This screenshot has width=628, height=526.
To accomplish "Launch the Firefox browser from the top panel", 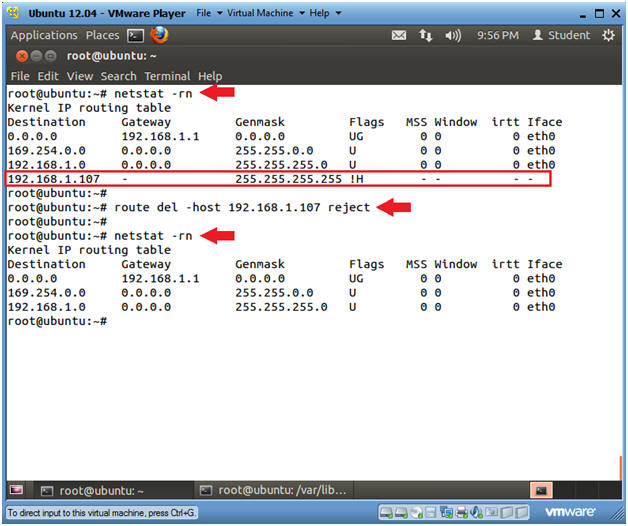I will click(159, 35).
